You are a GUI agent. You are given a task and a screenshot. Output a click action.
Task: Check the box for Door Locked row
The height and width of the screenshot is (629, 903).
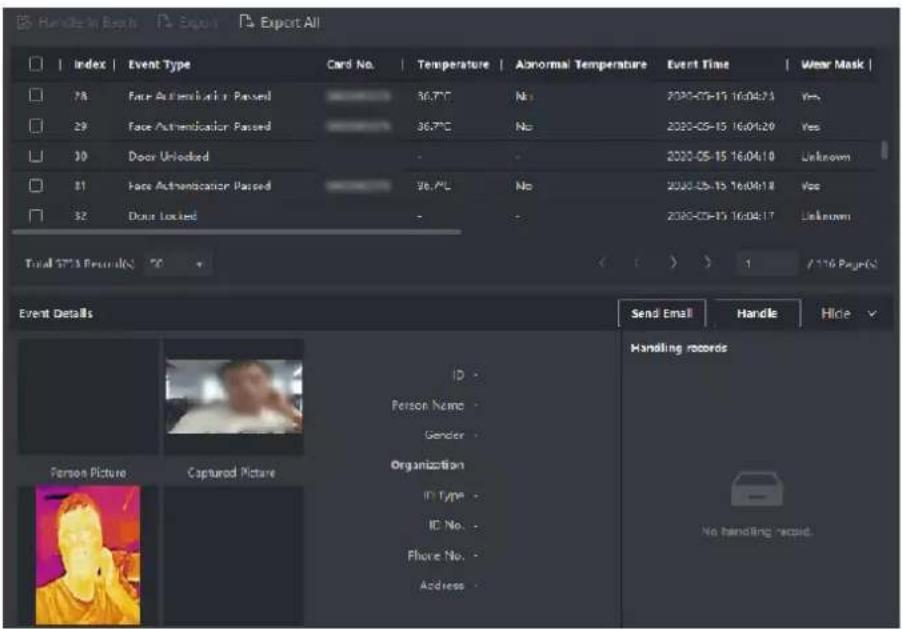(x=36, y=215)
